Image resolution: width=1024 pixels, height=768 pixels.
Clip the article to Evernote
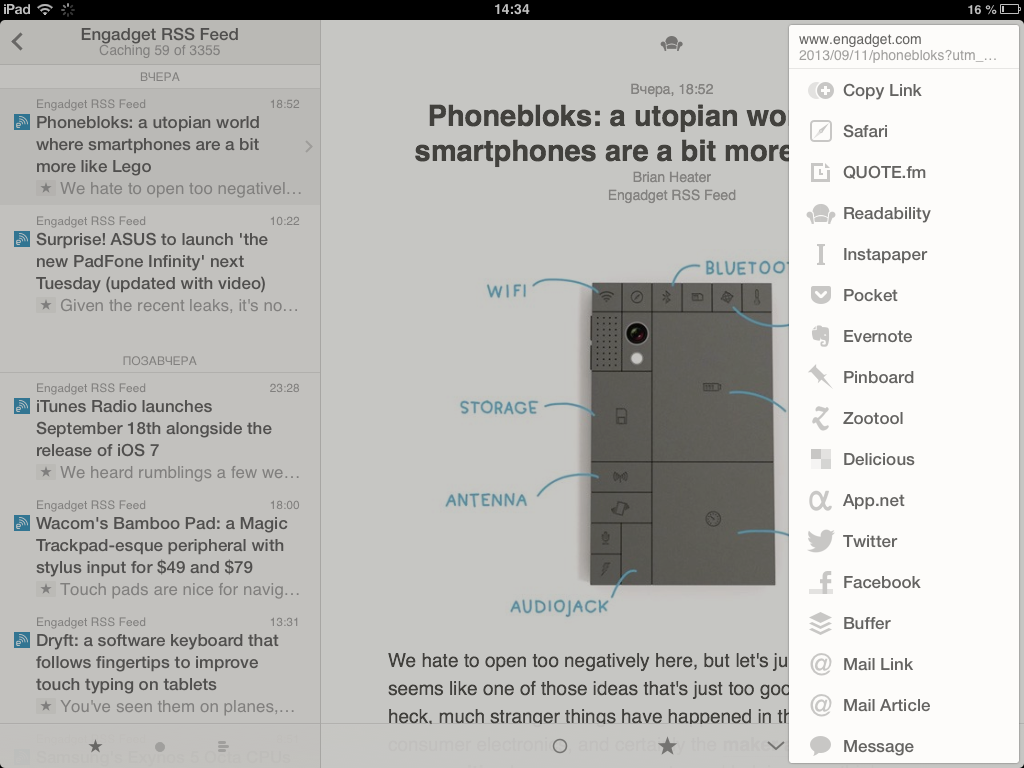tap(904, 336)
